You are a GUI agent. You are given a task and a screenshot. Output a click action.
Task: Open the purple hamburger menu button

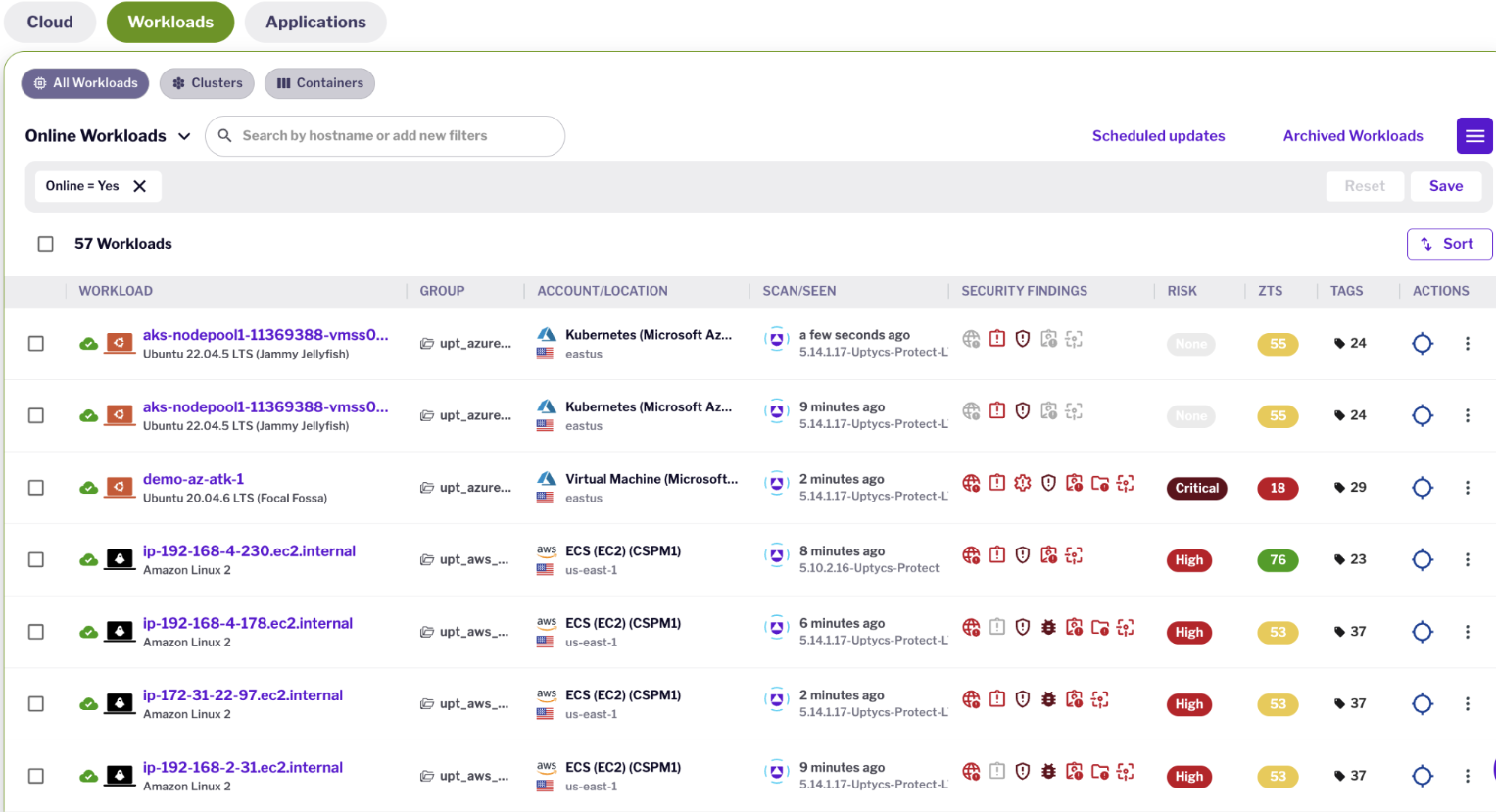coord(1474,136)
